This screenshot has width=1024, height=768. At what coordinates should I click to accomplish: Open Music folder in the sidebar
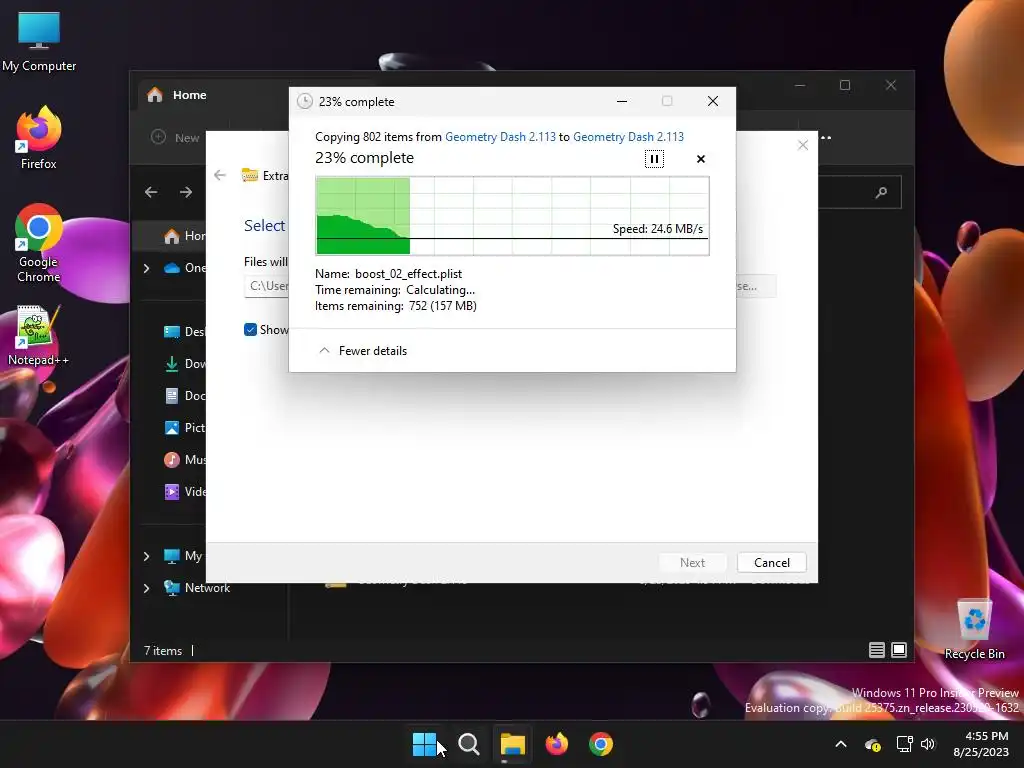click(x=183, y=460)
